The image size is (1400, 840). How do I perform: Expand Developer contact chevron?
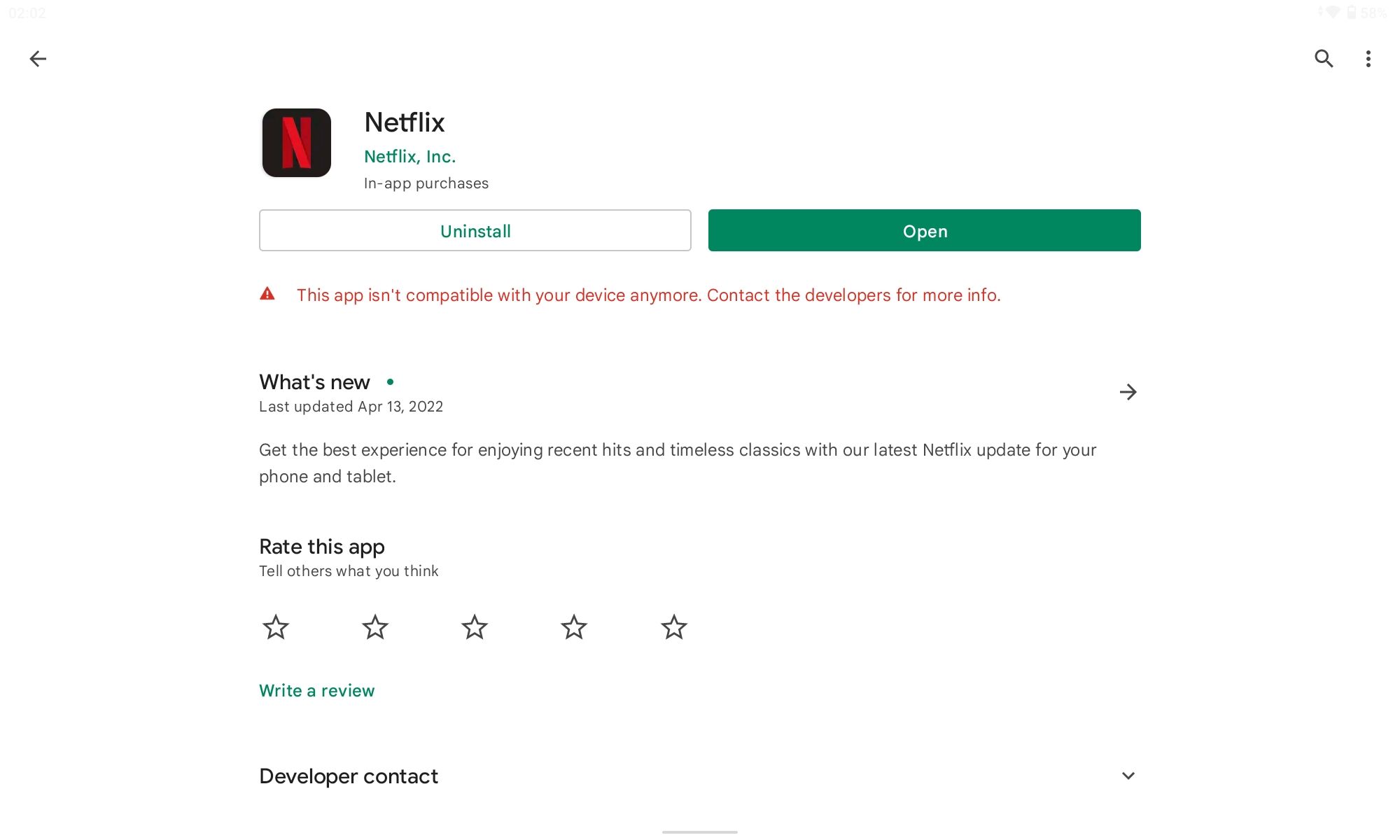pos(1128,776)
